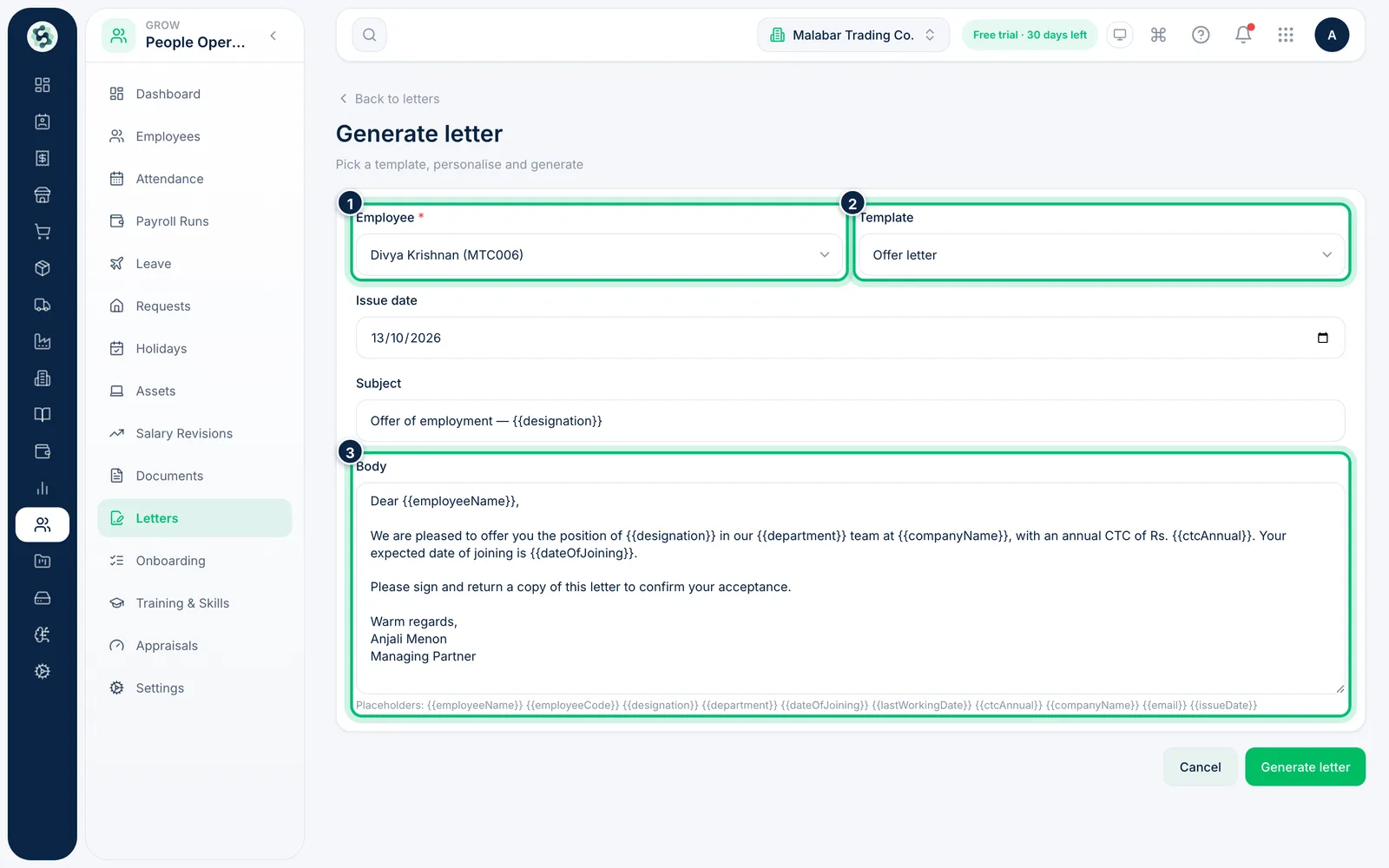Viewport: 1389px width, 868px height.
Task: Click the search icon in top bar
Action: pos(369,35)
